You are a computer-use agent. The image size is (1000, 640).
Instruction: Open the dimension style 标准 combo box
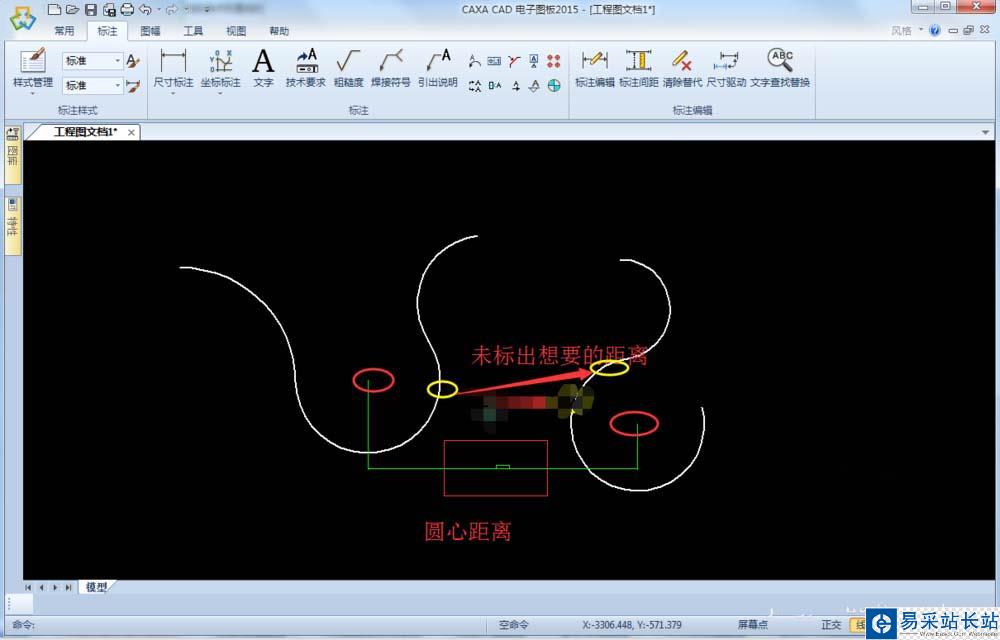click(x=92, y=85)
